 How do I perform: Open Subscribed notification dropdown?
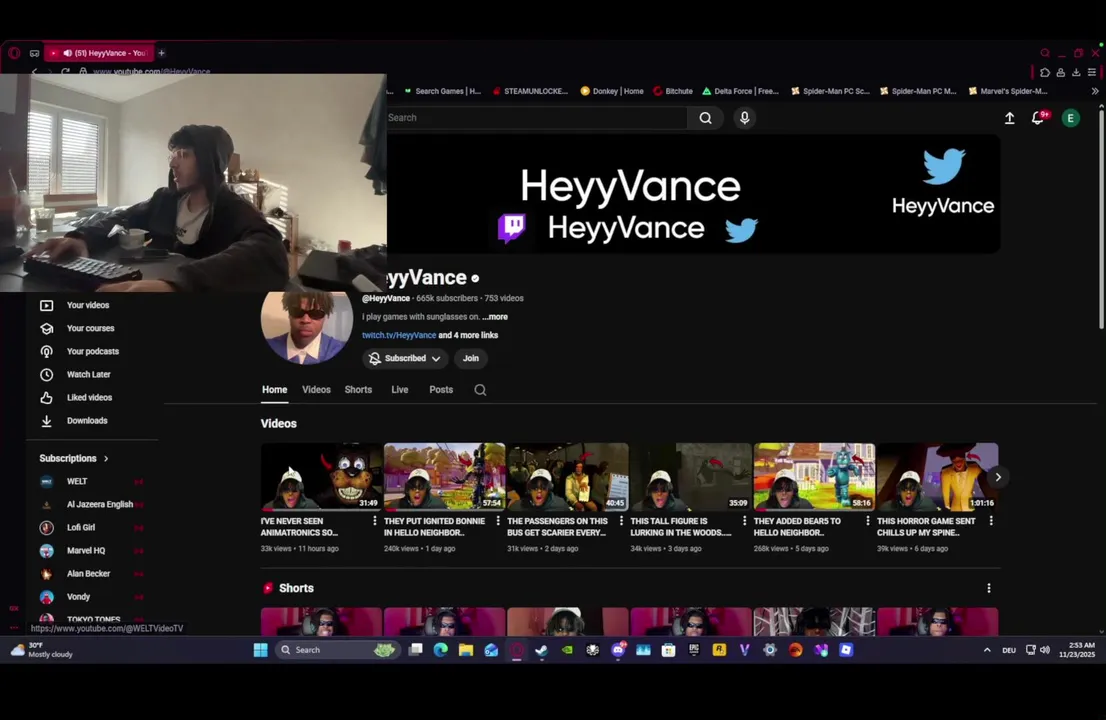coord(406,358)
